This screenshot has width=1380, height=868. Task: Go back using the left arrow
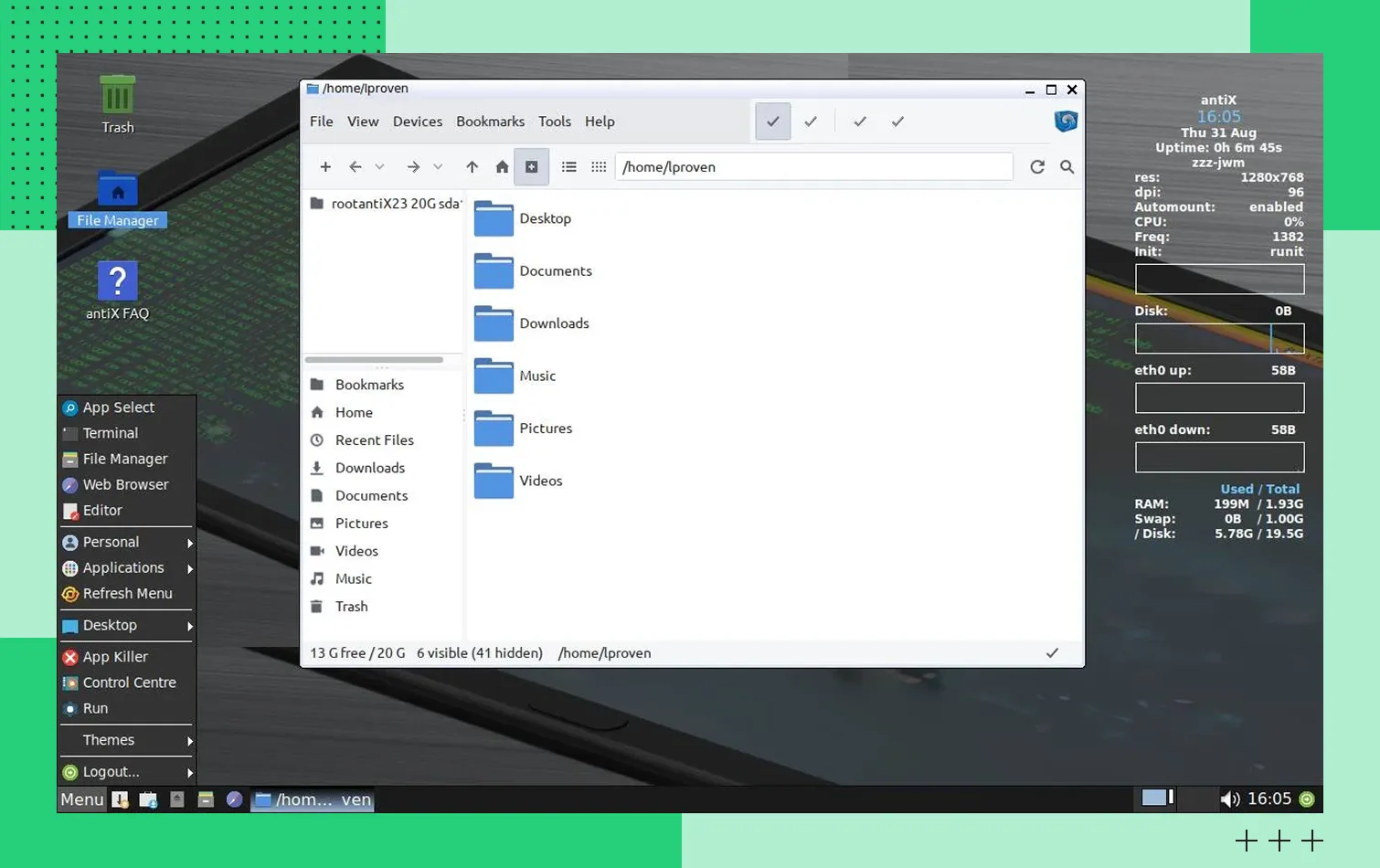pyautogui.click(x=356, y=167)
